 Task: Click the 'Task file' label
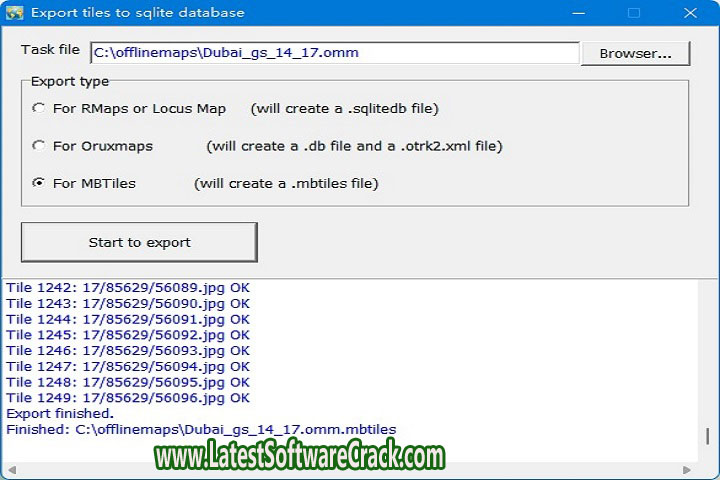coord(50,50)
